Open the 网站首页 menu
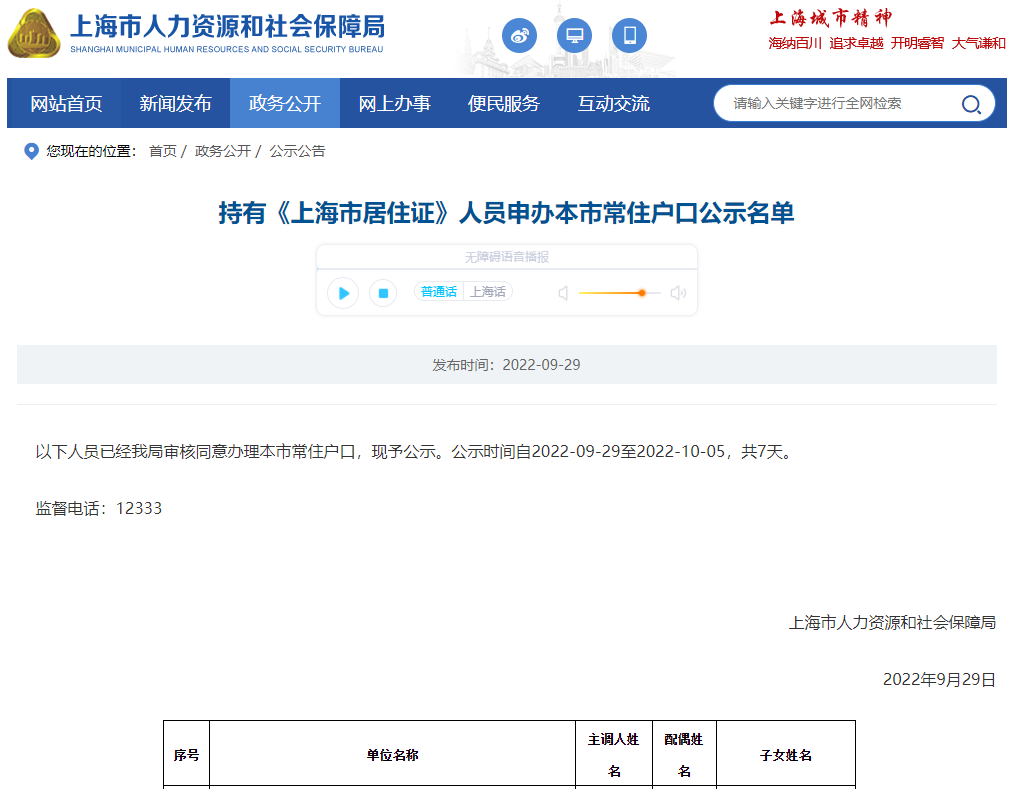Screen dimensions: 1013x789 (x=67, y=103)
